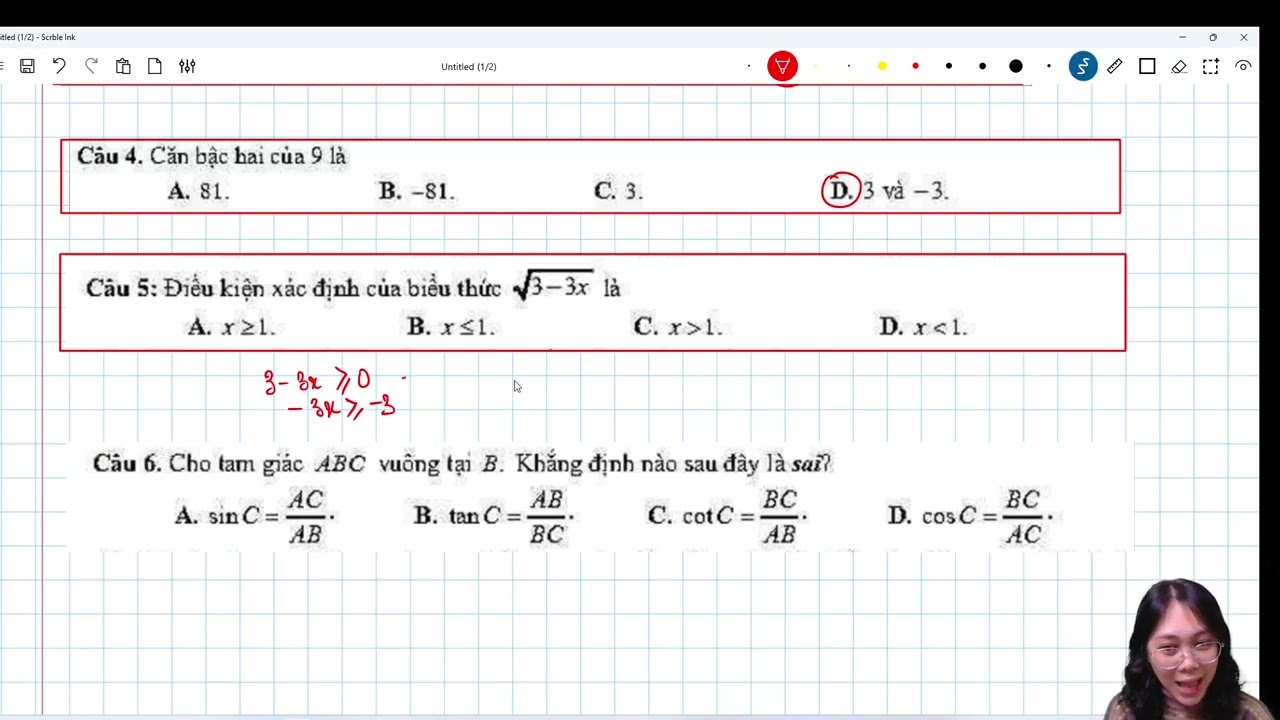Toggle the blue stroke smoothing tool

coord(1083,66)
